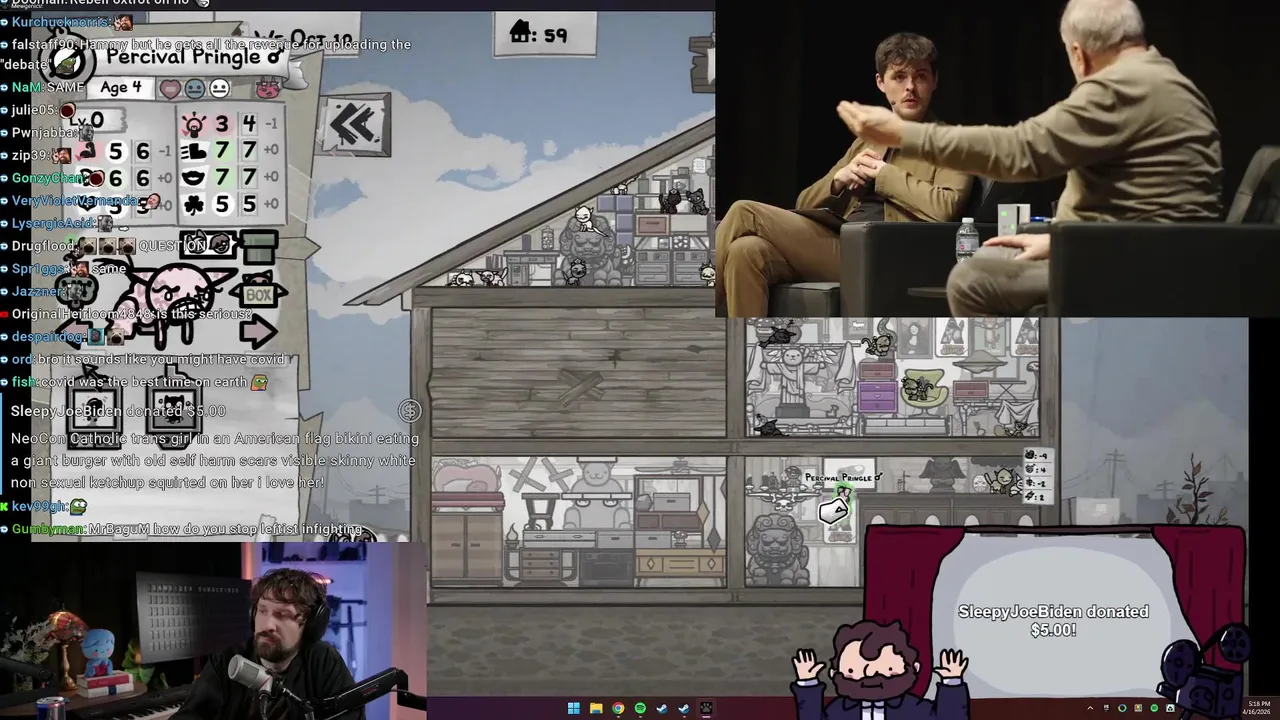Click the clover luck stat icon
Viewport: 1280px width, 720px height.
tap(194, 204)
